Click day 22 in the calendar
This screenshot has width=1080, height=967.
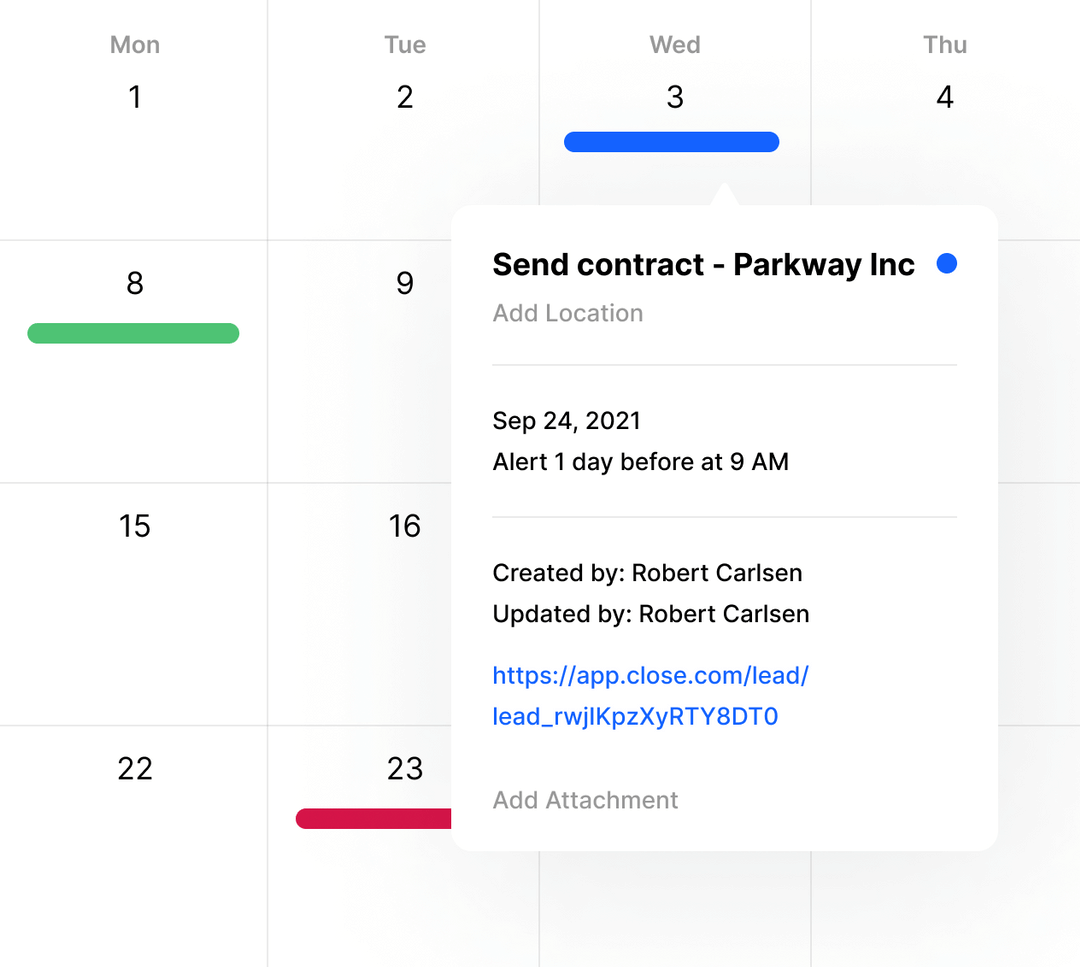click(x=135, y=768)
